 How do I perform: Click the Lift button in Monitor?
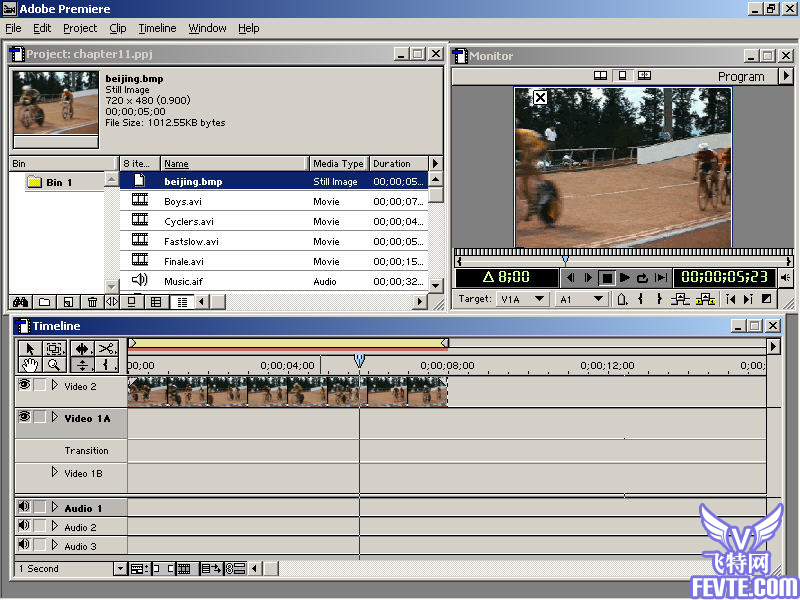tap(680, 299)
